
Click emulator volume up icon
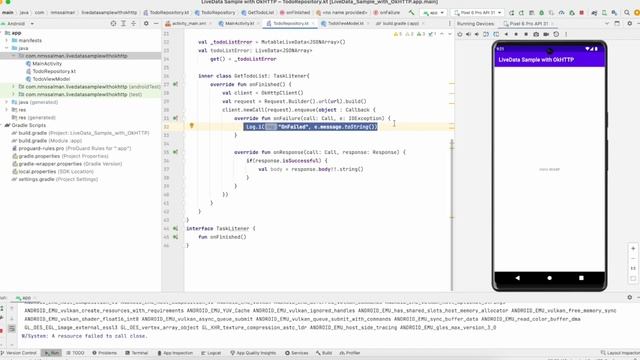click(x=468, y=34)
